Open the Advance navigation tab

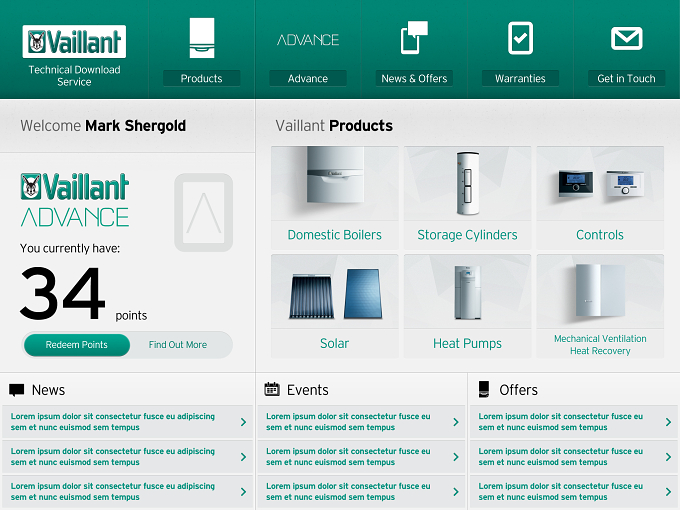coord(308,78)
